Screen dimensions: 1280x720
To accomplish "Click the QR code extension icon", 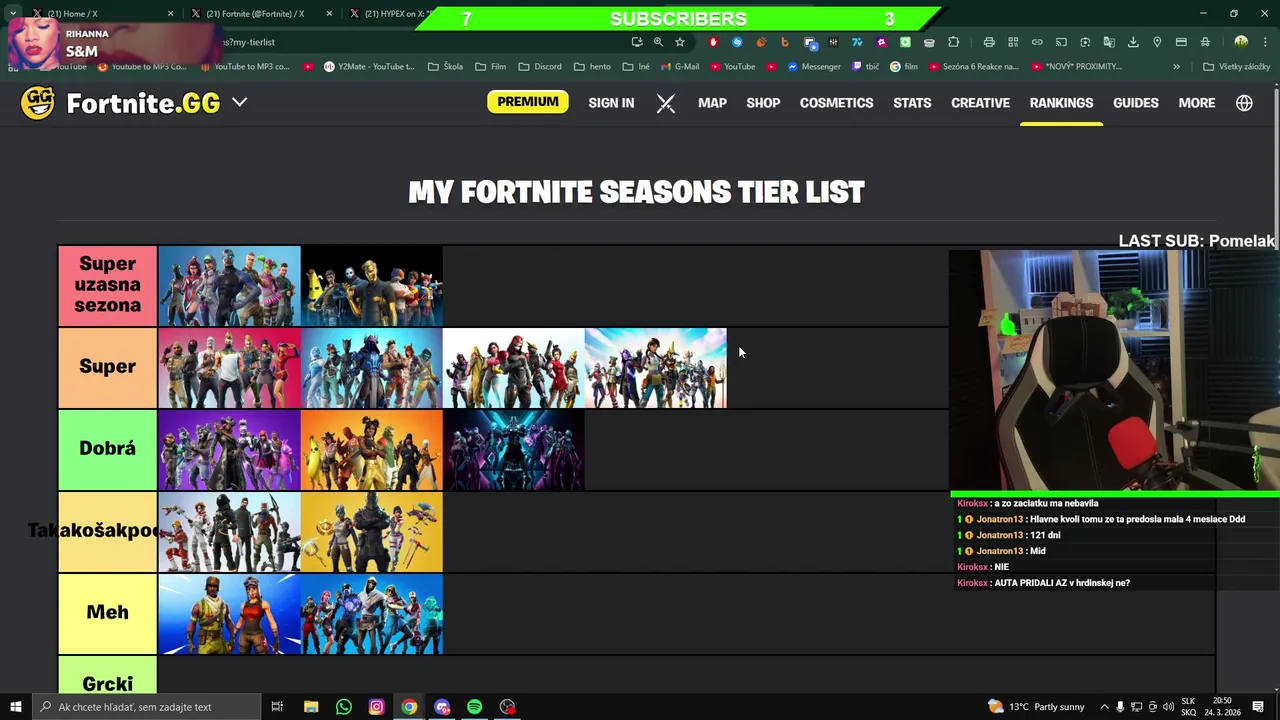I will (x=1013, y=42).
